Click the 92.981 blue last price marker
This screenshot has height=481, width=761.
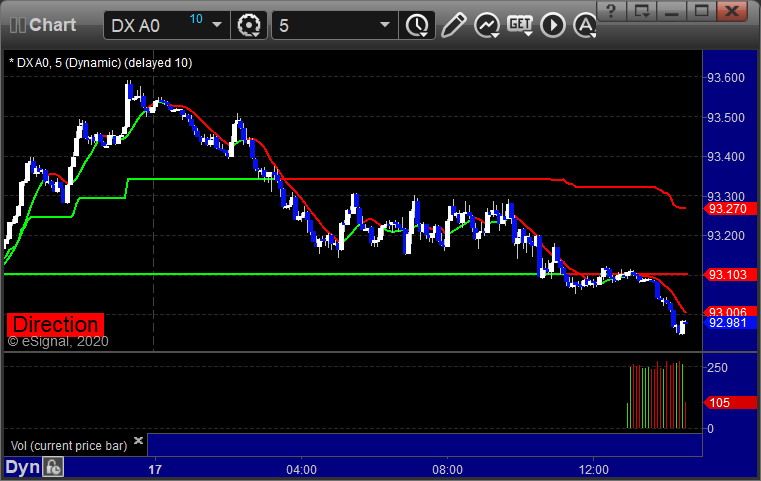[x=729, y=323]
